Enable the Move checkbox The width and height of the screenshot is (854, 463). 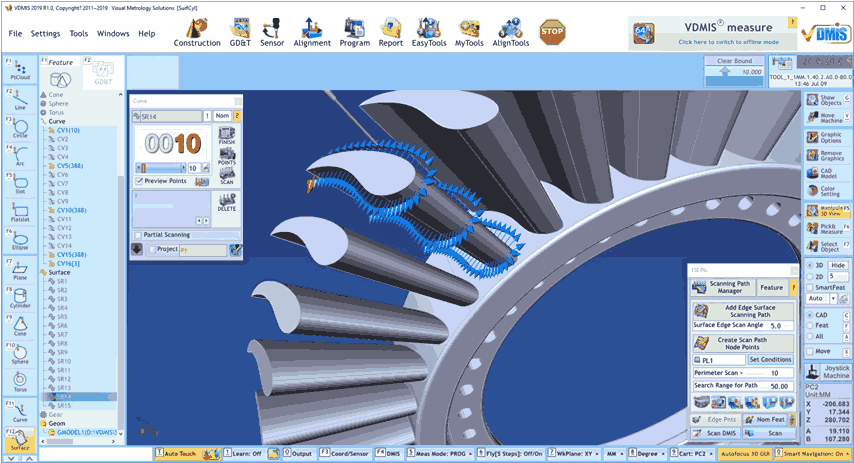(x=810, y=351)
